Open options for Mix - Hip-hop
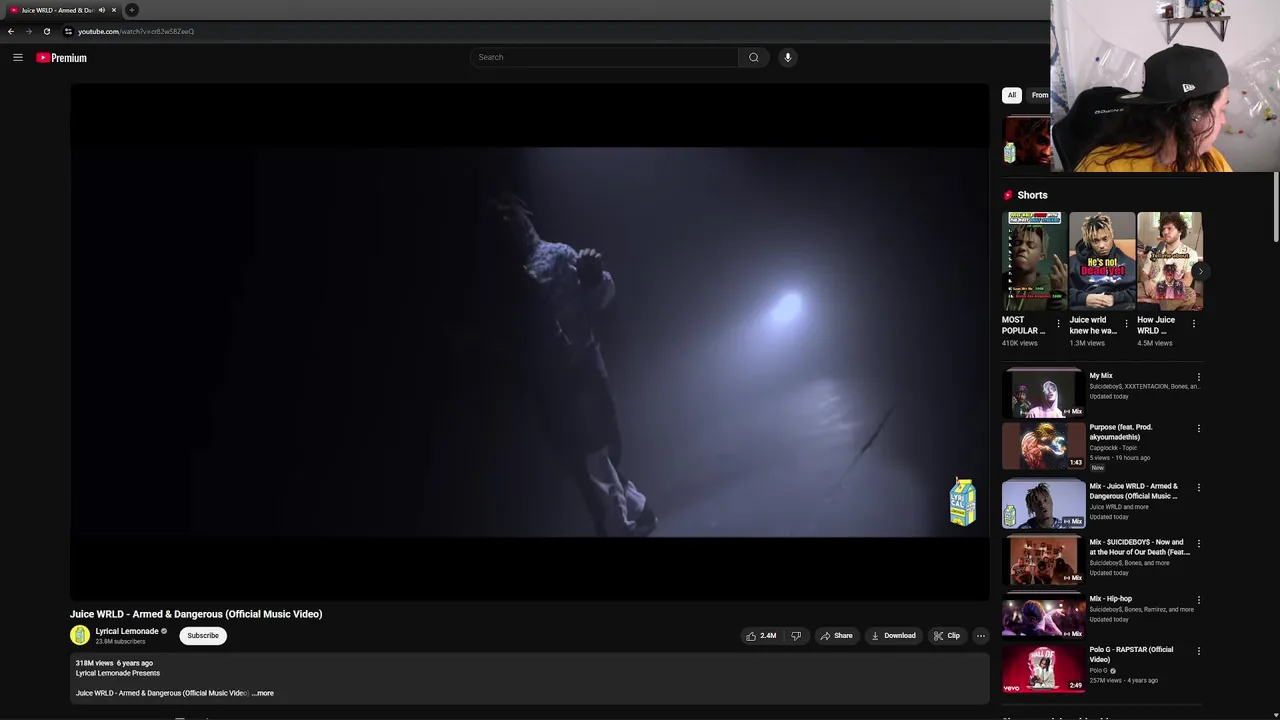 tap(1198, 600)
